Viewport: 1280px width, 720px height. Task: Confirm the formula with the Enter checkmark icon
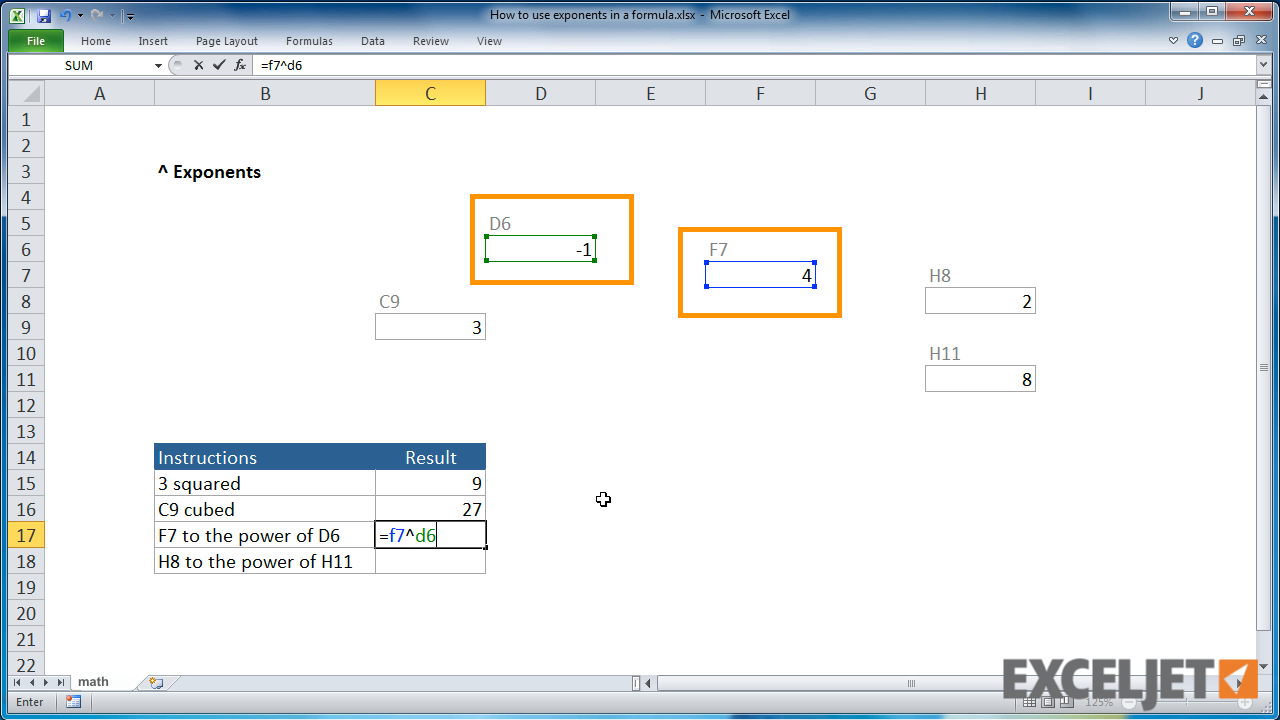coord(218,65)
